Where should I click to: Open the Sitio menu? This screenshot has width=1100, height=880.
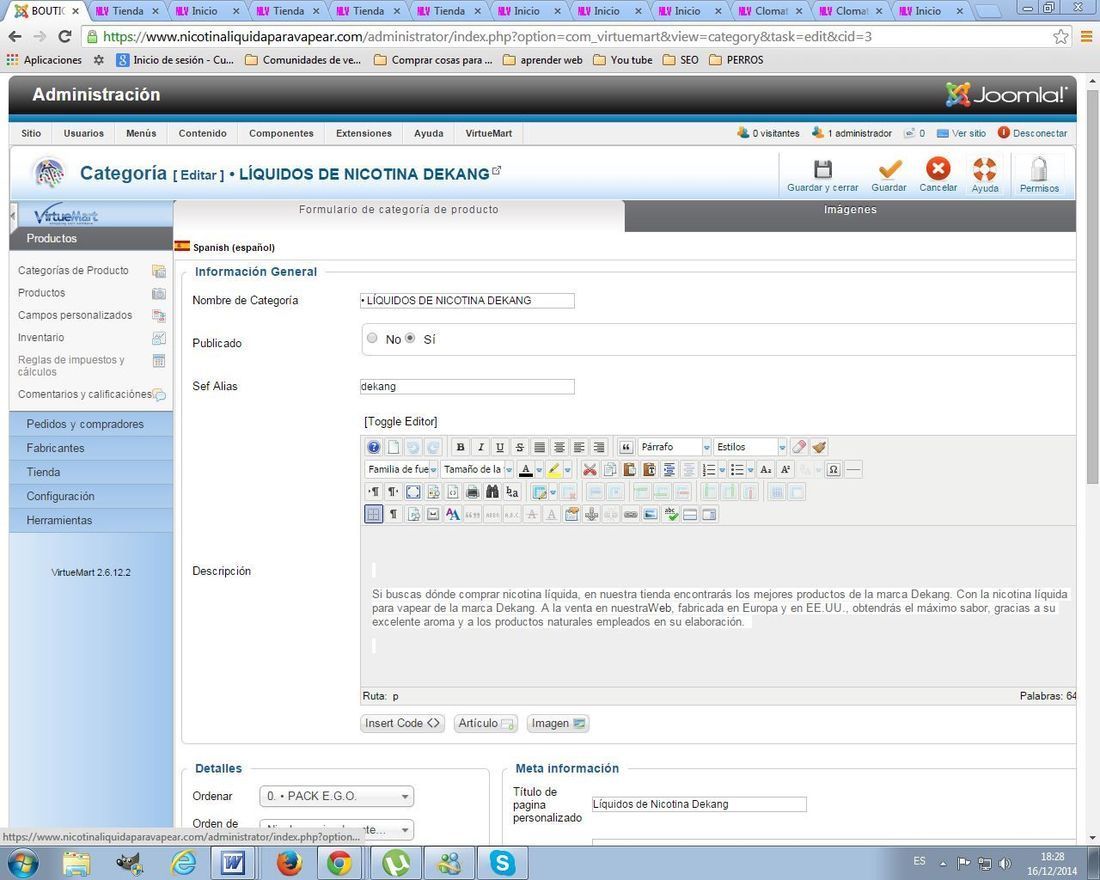[31, 133]
